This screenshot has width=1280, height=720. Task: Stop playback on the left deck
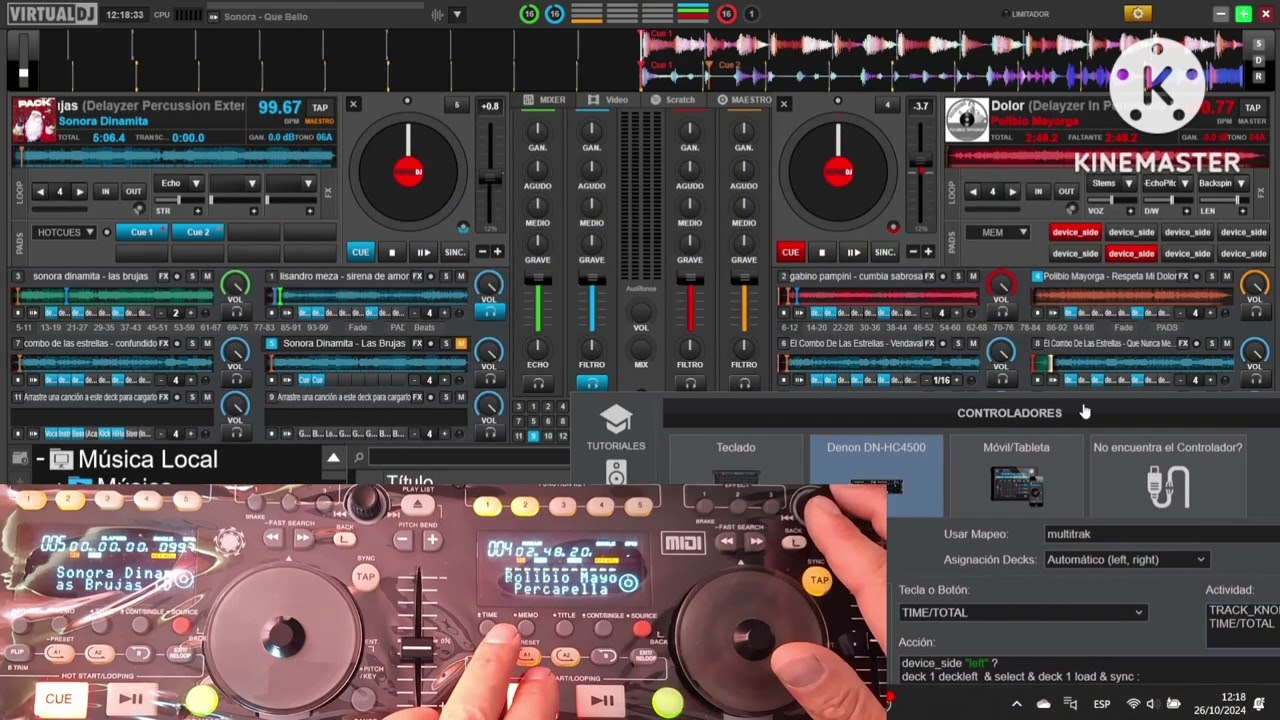[392, 252]
